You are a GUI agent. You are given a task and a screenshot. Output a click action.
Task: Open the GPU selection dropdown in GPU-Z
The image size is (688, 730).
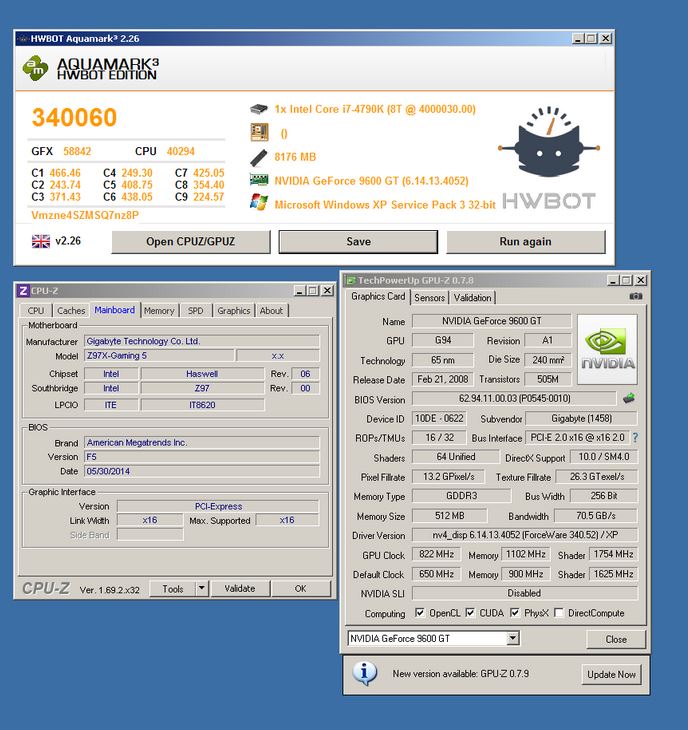tap(513, 638)
